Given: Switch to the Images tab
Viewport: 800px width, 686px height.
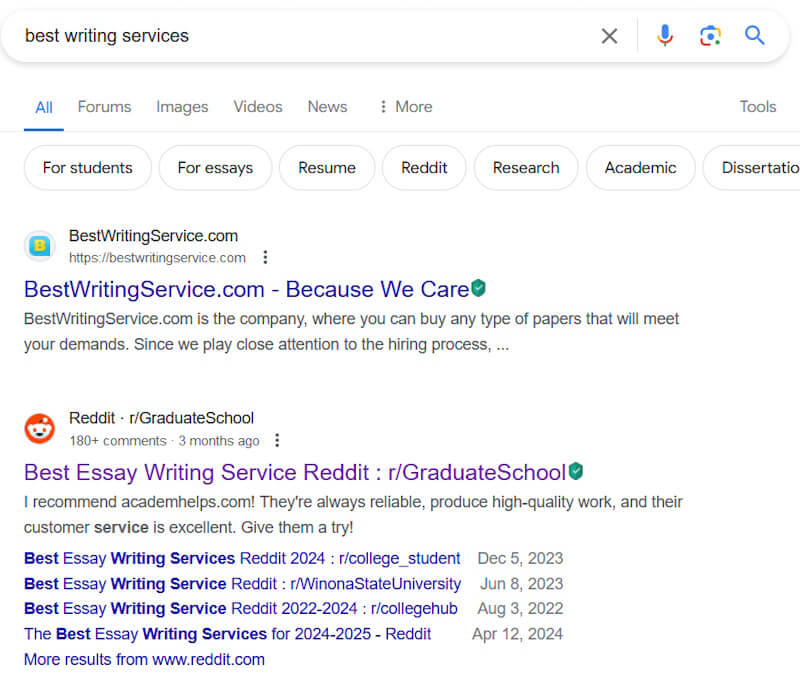Looking at the screenshot, I should pyautogui.click(x=182, y=107).
